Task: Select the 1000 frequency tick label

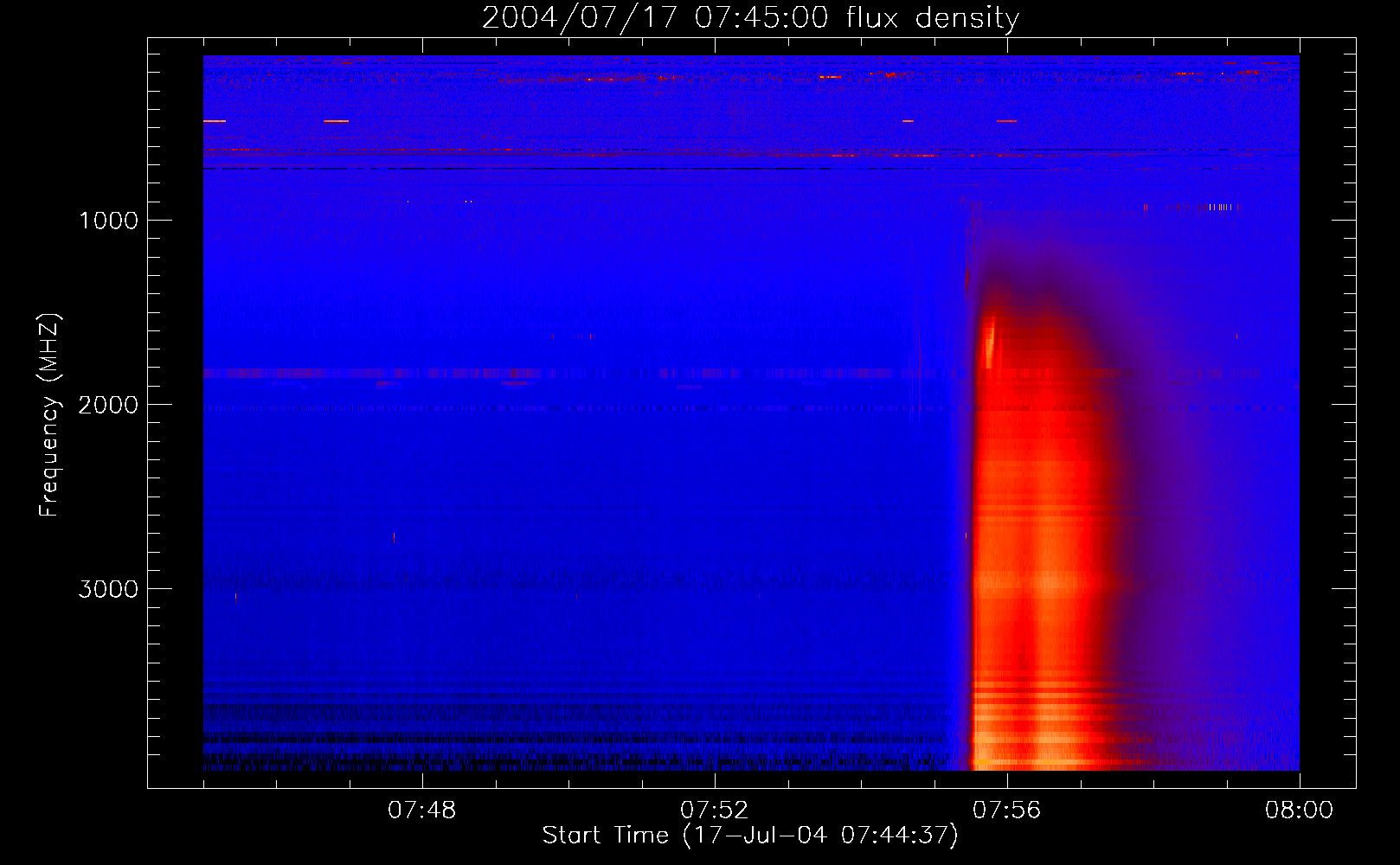Action: click(108, 221)
